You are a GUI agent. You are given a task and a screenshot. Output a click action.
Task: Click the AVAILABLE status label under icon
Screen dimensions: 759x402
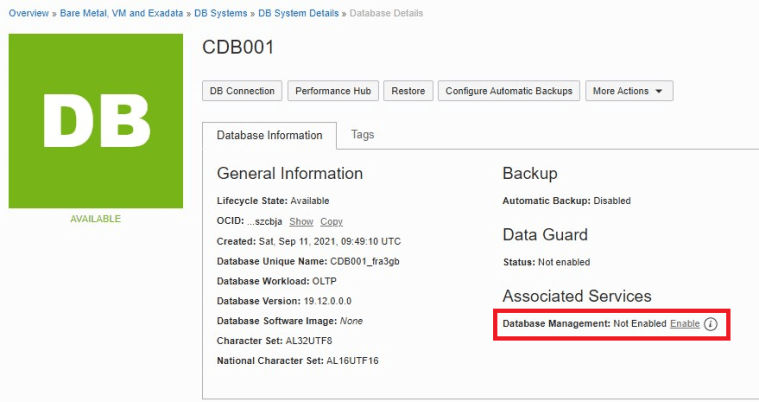pyautogui.click(x=95, y=218)
